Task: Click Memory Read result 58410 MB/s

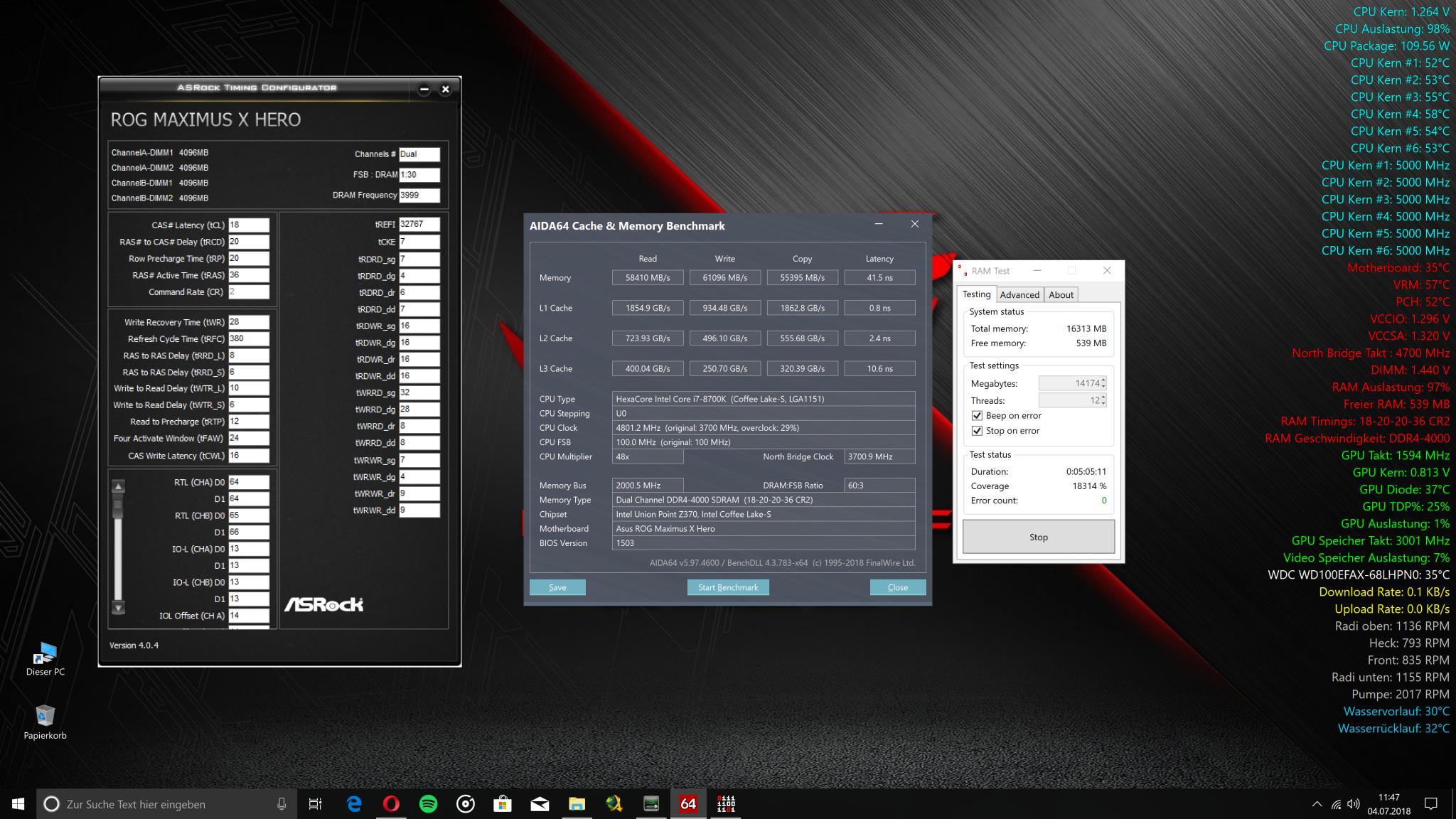Action: click(648, 277)
